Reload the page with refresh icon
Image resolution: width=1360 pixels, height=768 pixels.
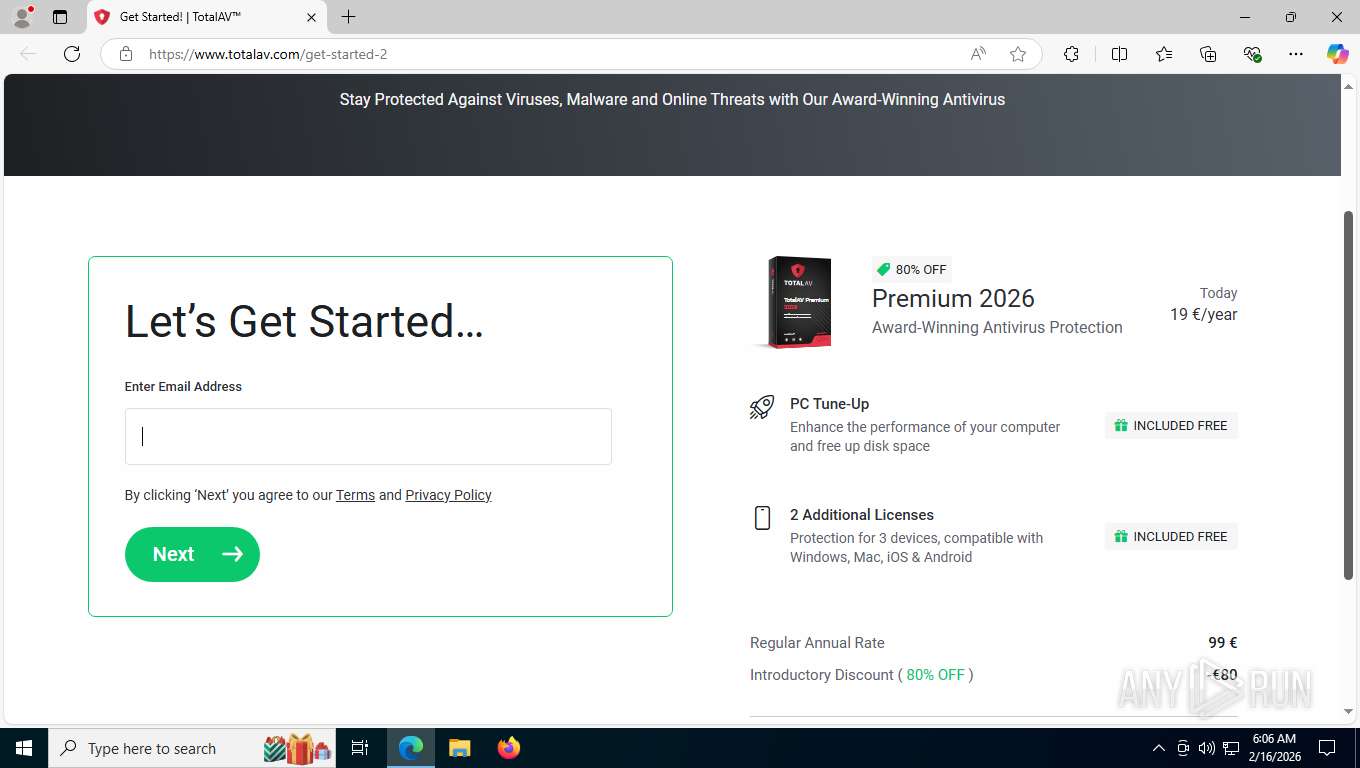click(72, 54)
